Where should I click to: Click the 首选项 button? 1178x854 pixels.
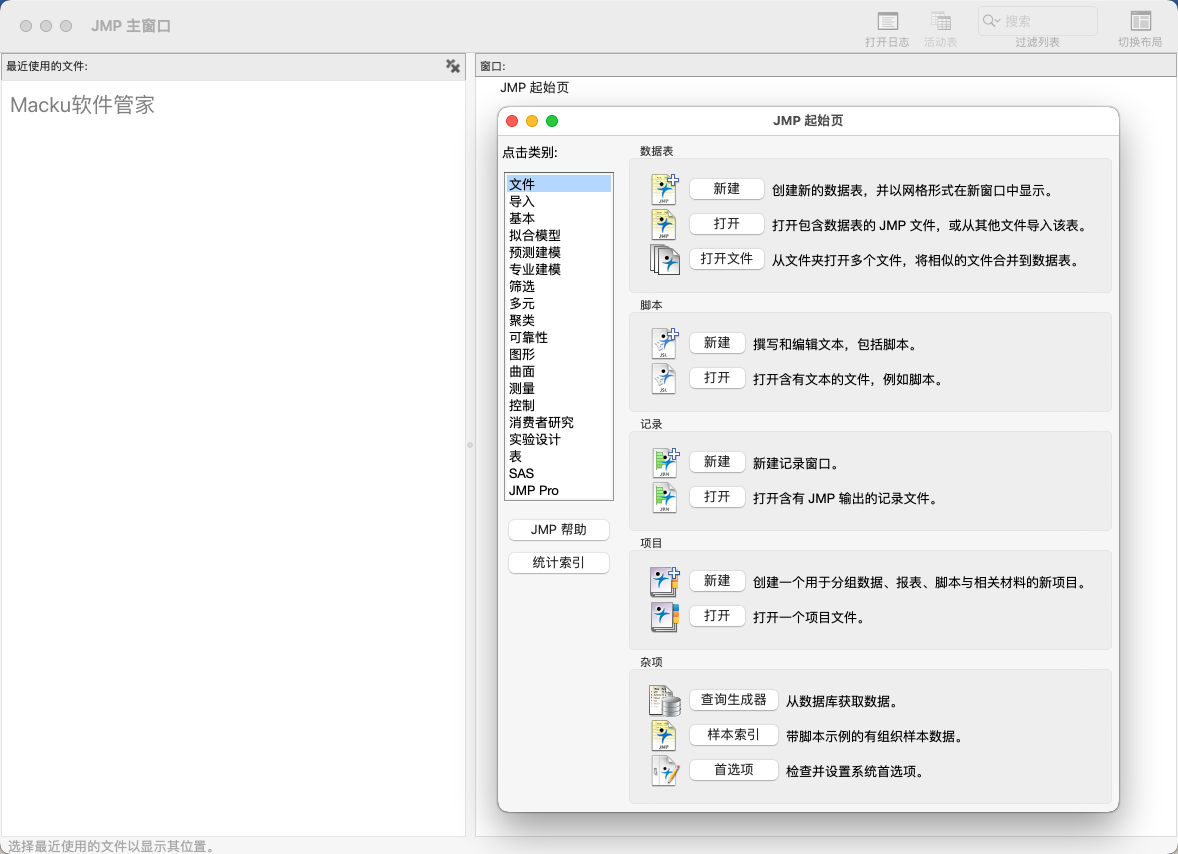(x=733, y=770)
